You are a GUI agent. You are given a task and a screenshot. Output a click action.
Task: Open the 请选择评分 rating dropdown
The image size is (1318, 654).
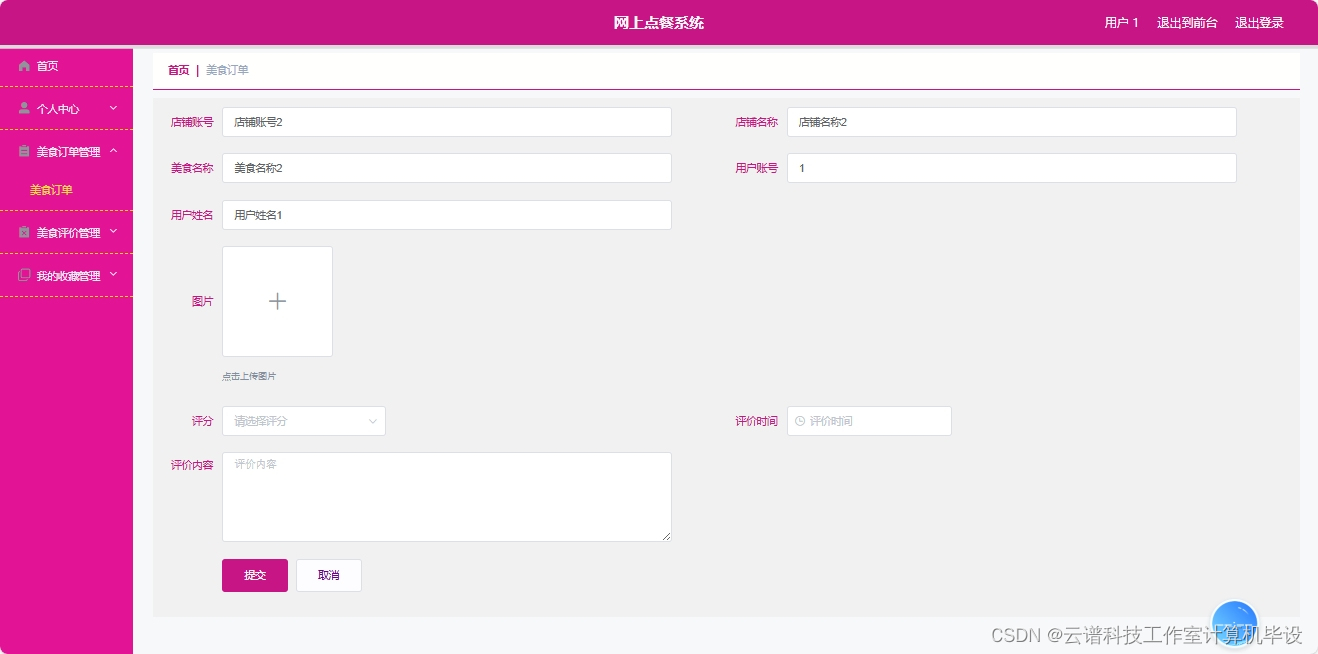point(304,421)
